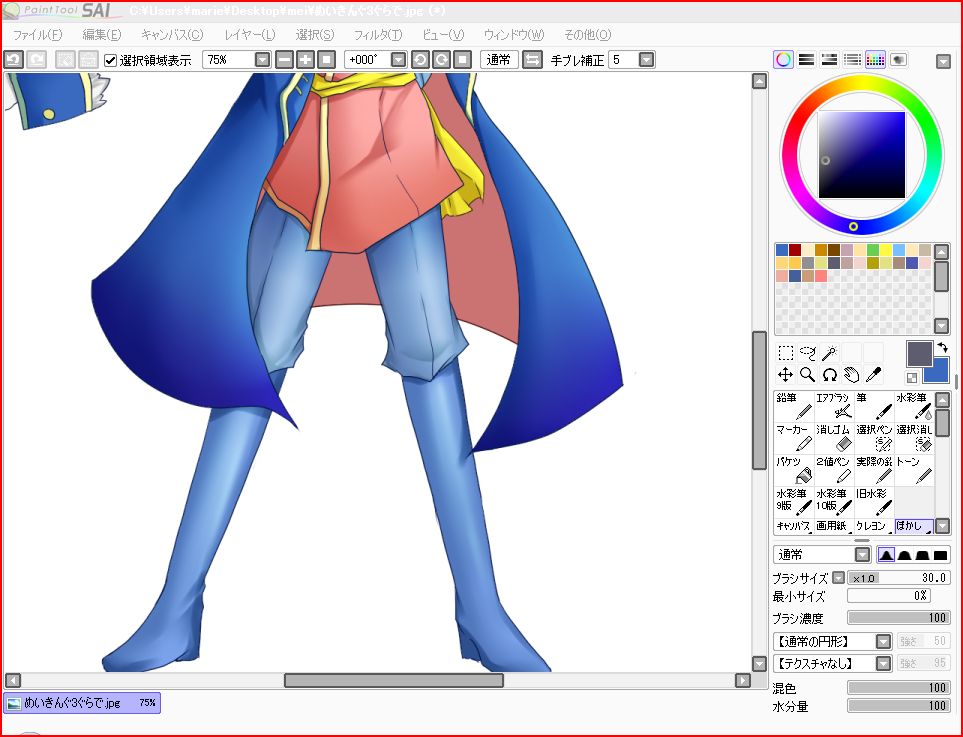The height and width of the screenshot is (737, 963).
Task: Select the lasso selection tool
Action: [x=808, y=353]
